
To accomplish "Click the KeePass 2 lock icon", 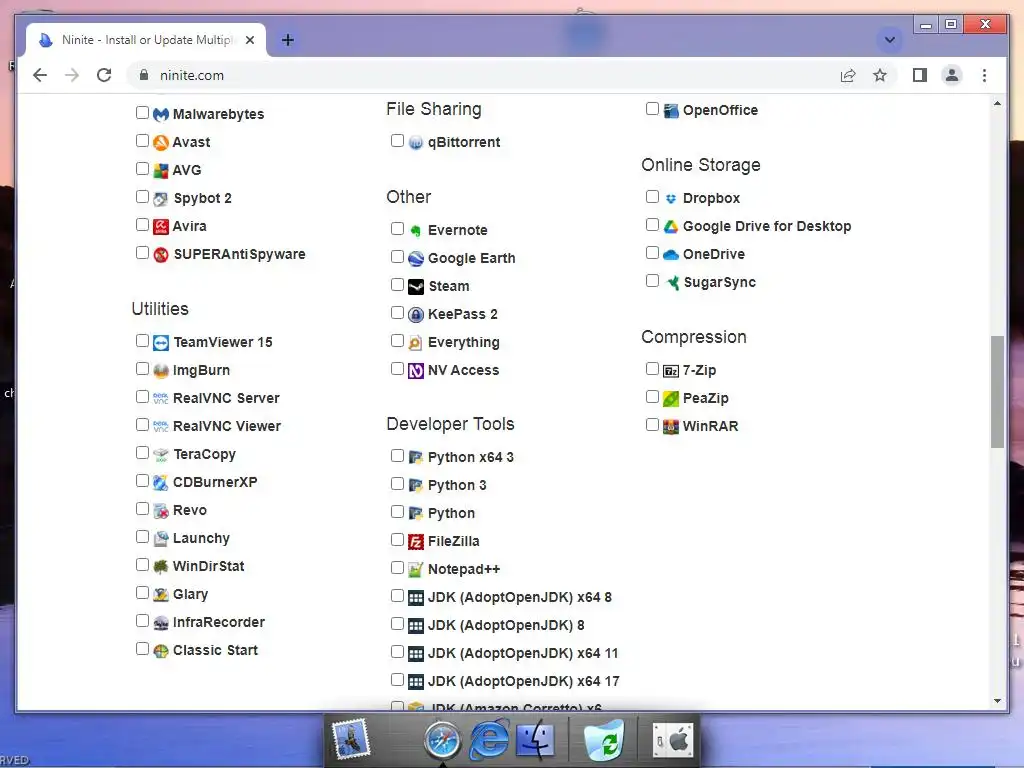I will [416, 315].
